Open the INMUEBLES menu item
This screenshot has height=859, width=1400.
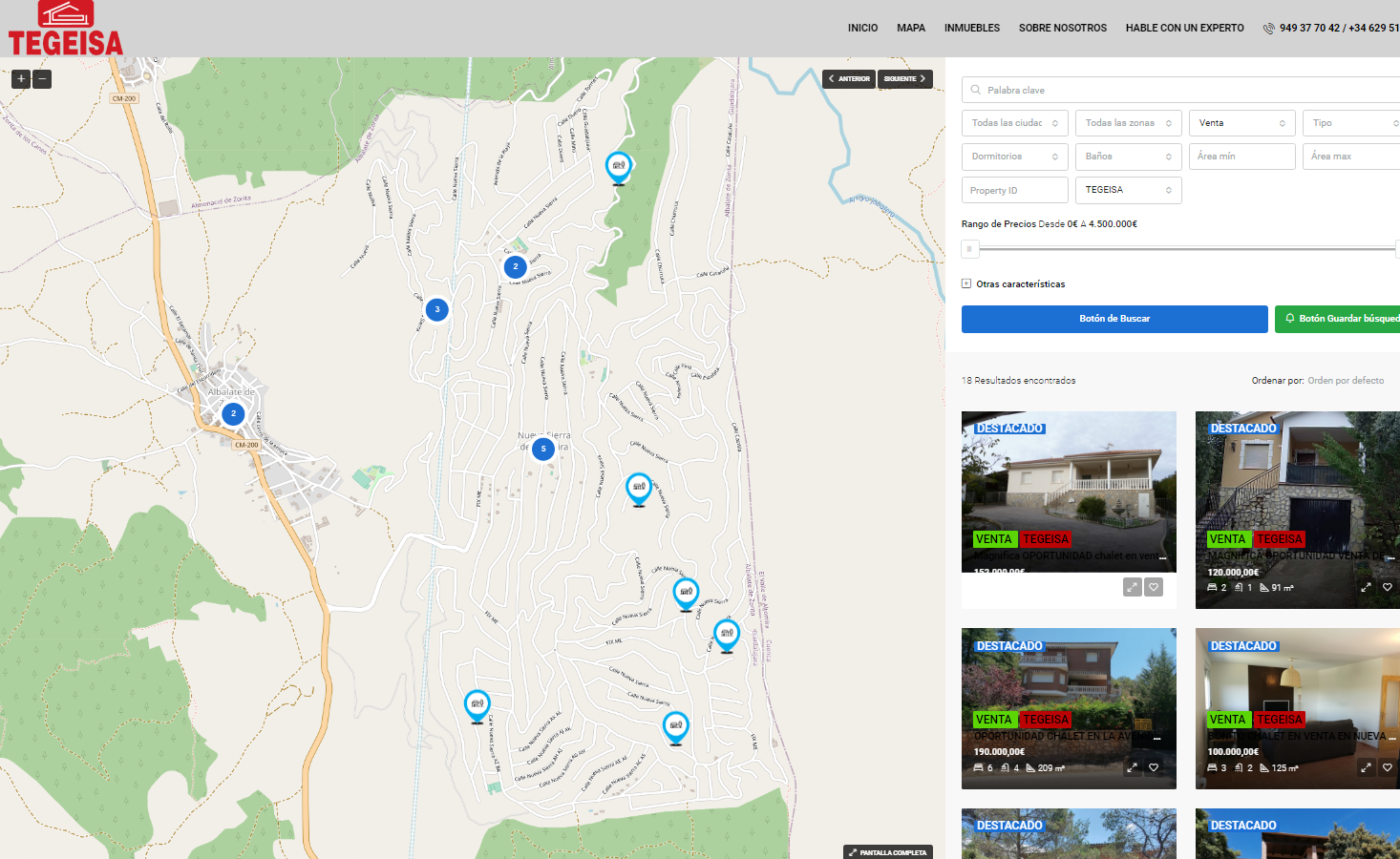(972, 29)
